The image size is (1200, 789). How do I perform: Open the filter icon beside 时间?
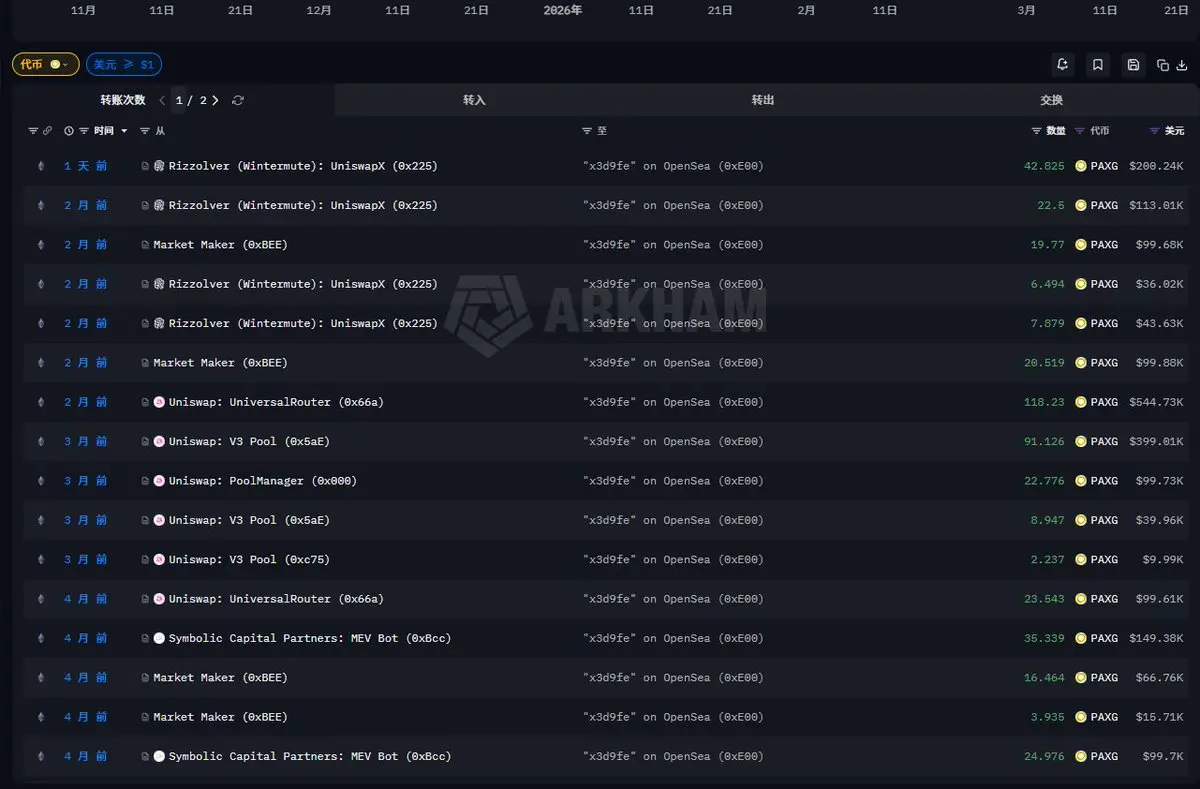[84, 131]
